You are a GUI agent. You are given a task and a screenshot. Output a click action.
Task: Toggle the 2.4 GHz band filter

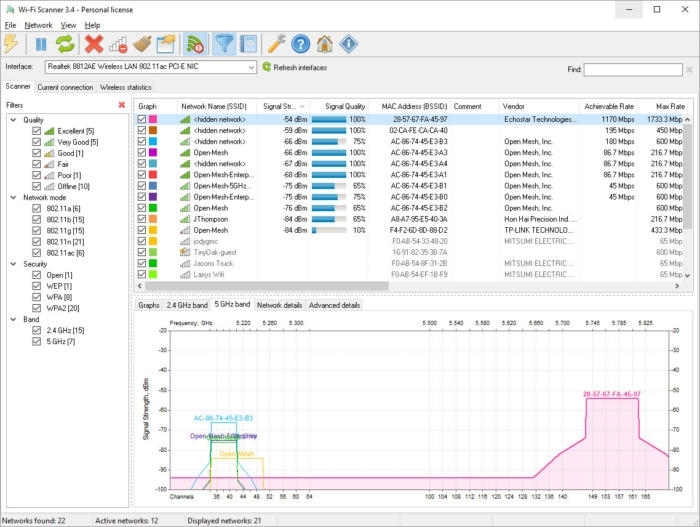[x=37, y=330]
